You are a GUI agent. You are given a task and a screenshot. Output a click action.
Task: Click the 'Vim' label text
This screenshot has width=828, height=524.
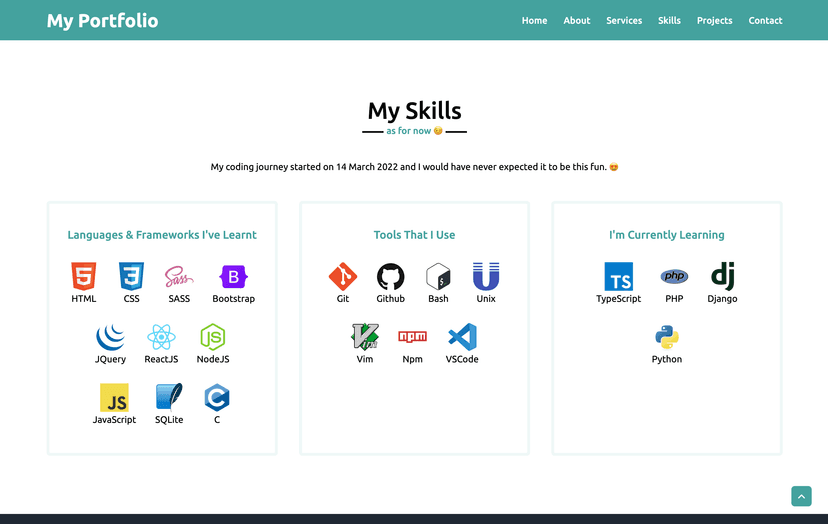pos(365,359)
